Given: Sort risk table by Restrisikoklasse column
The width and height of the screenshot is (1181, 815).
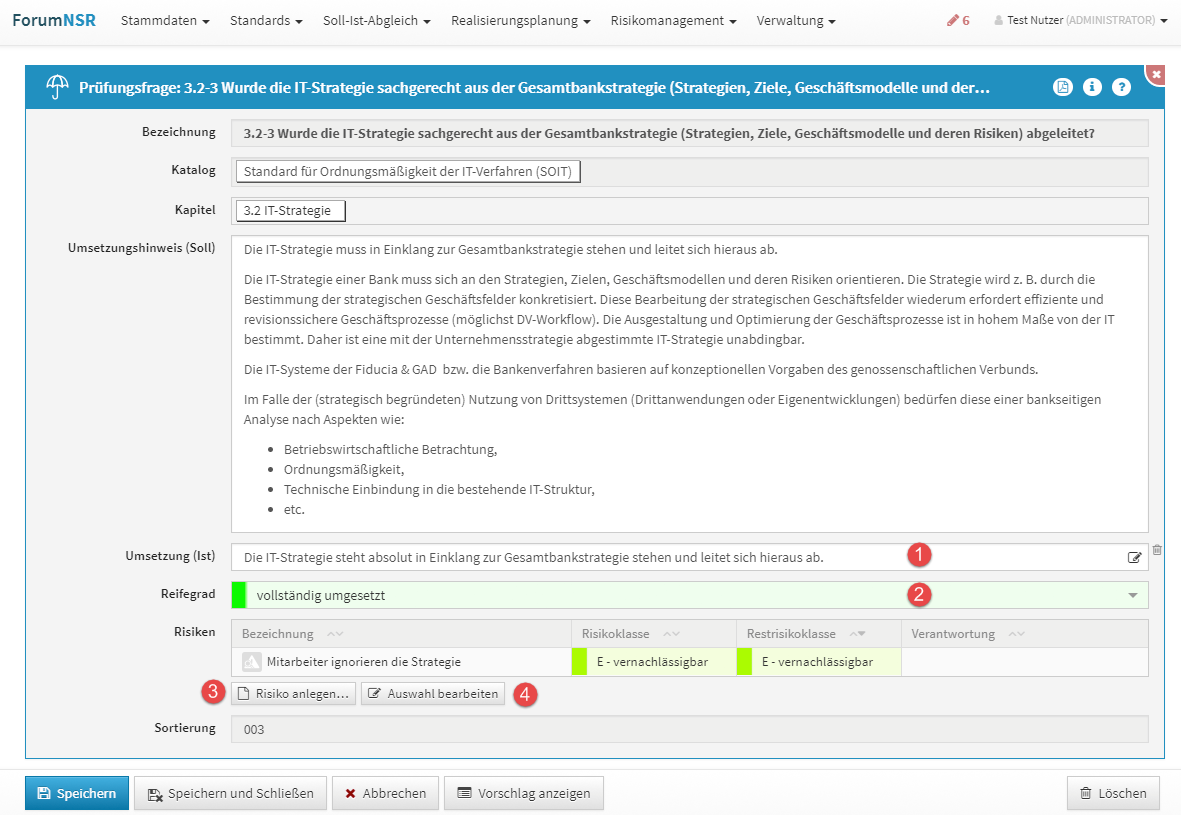Looking at the screenshot, I should point(857,634).
